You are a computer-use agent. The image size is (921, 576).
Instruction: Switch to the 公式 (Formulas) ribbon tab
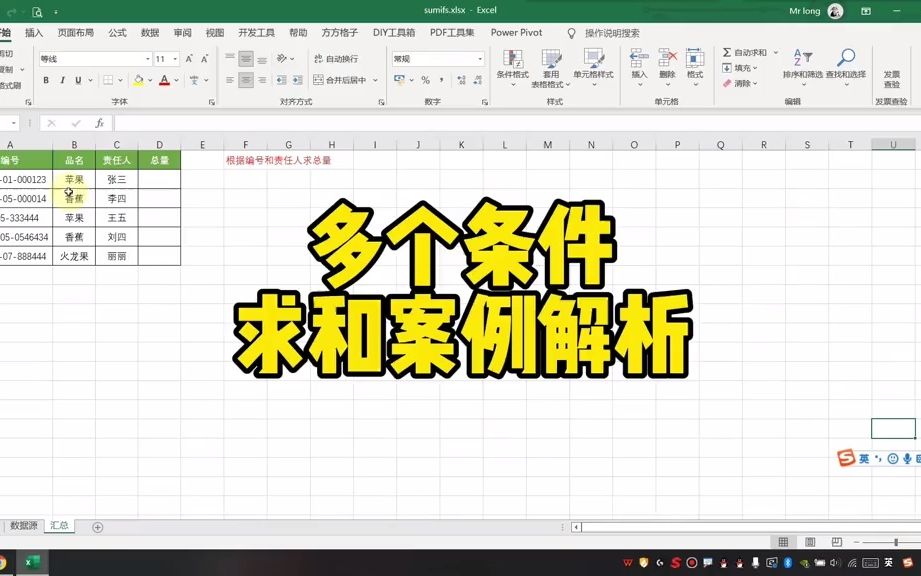[117, 32]
